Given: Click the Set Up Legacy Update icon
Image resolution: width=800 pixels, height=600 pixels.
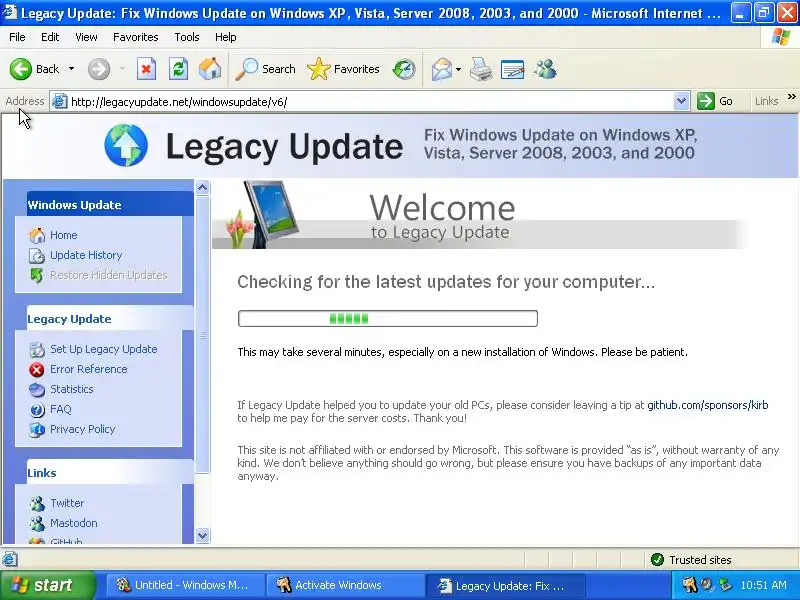Looking at the screenshot, I should (x=37, y=349).
